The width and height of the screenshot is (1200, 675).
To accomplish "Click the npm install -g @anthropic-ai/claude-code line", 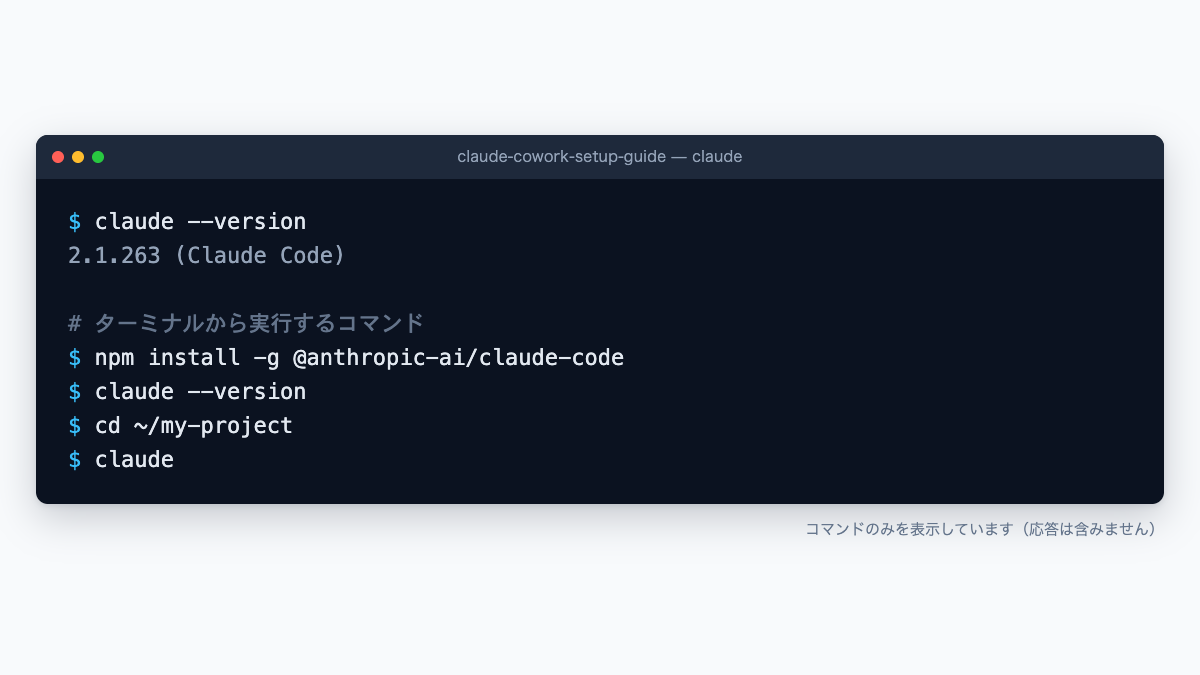I will click(346, 358).
